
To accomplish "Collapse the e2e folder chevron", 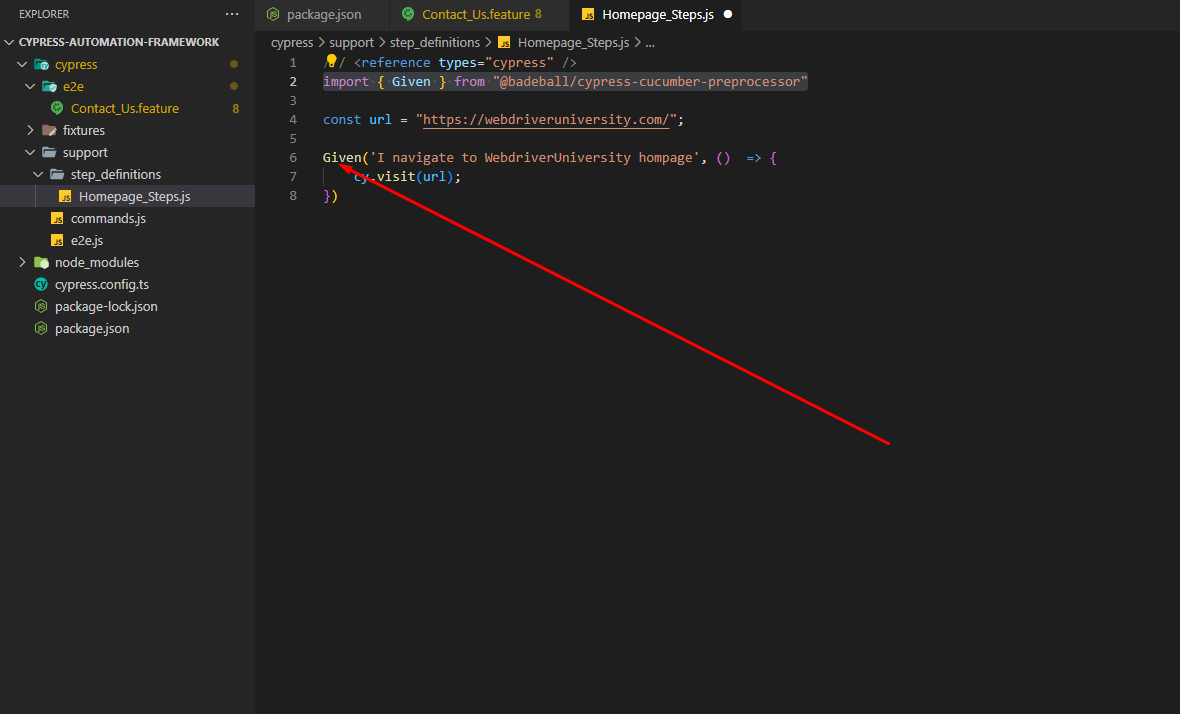I will pos(30,87).
